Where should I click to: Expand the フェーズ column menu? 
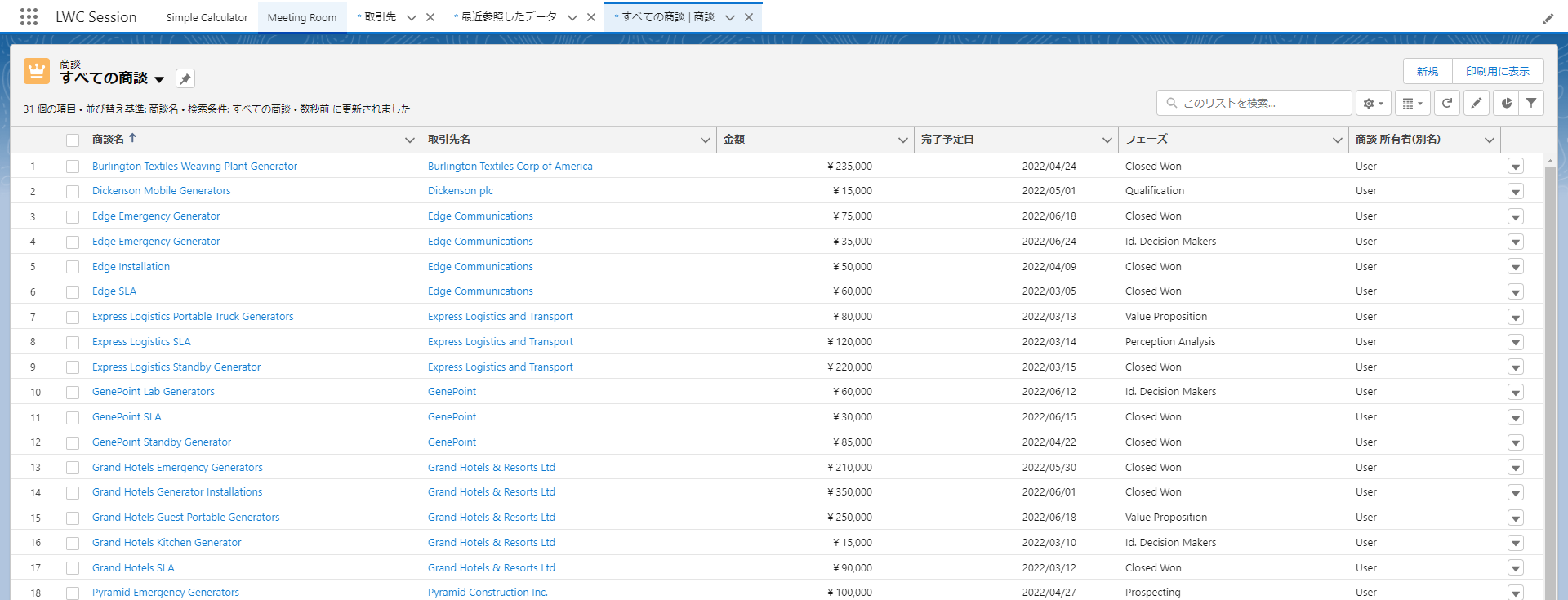pos(1338,140)
